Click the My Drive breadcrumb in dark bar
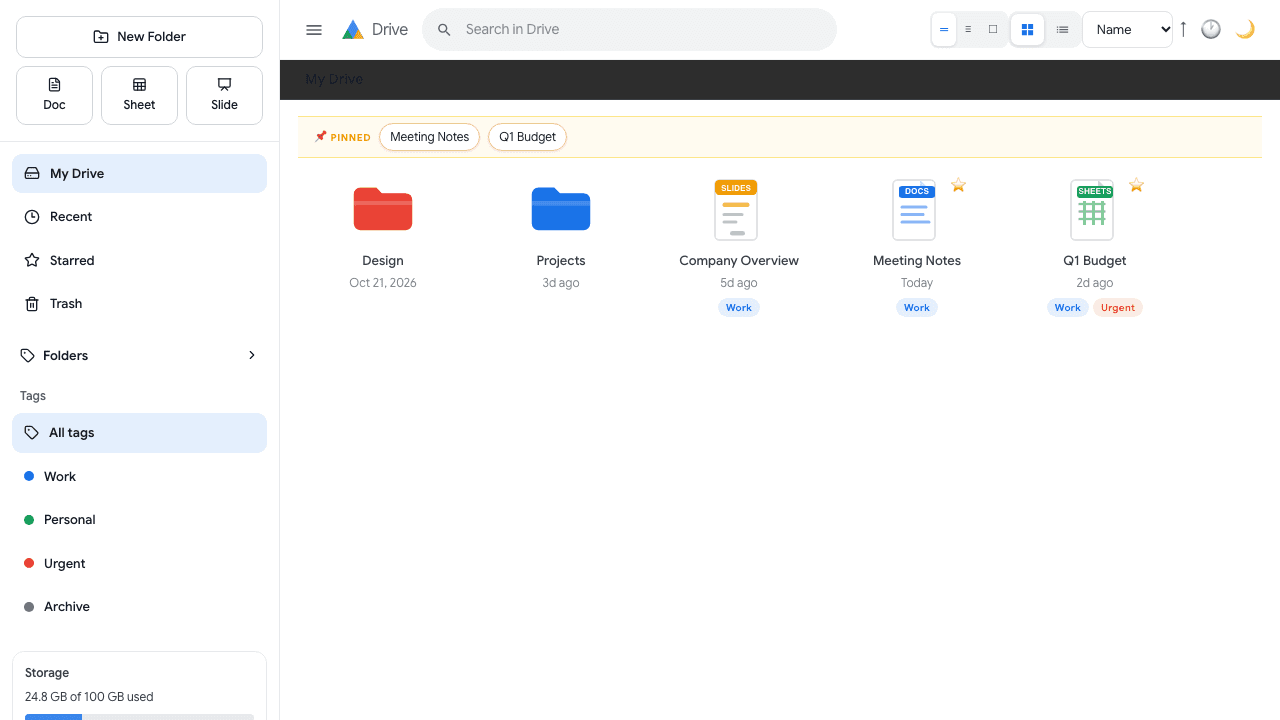 [334, 79]
